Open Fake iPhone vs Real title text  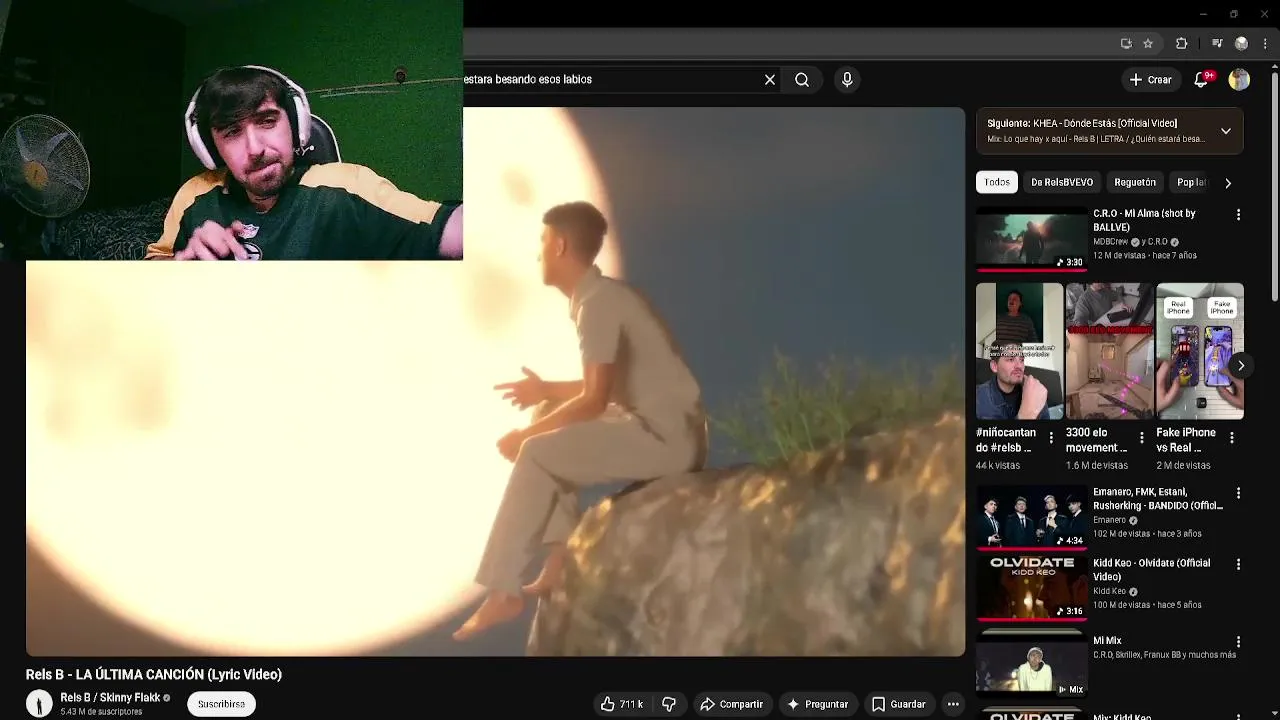(x=1186, y=440)
